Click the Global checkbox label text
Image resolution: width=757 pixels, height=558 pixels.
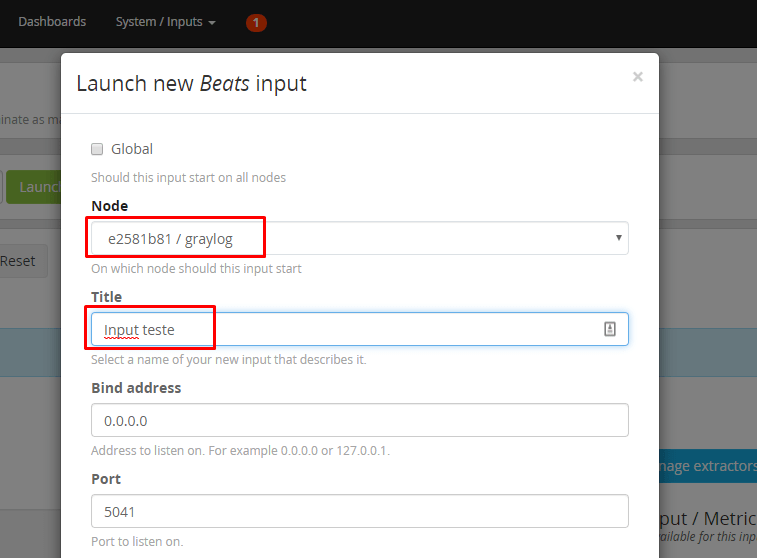click(x=132, y=149)
